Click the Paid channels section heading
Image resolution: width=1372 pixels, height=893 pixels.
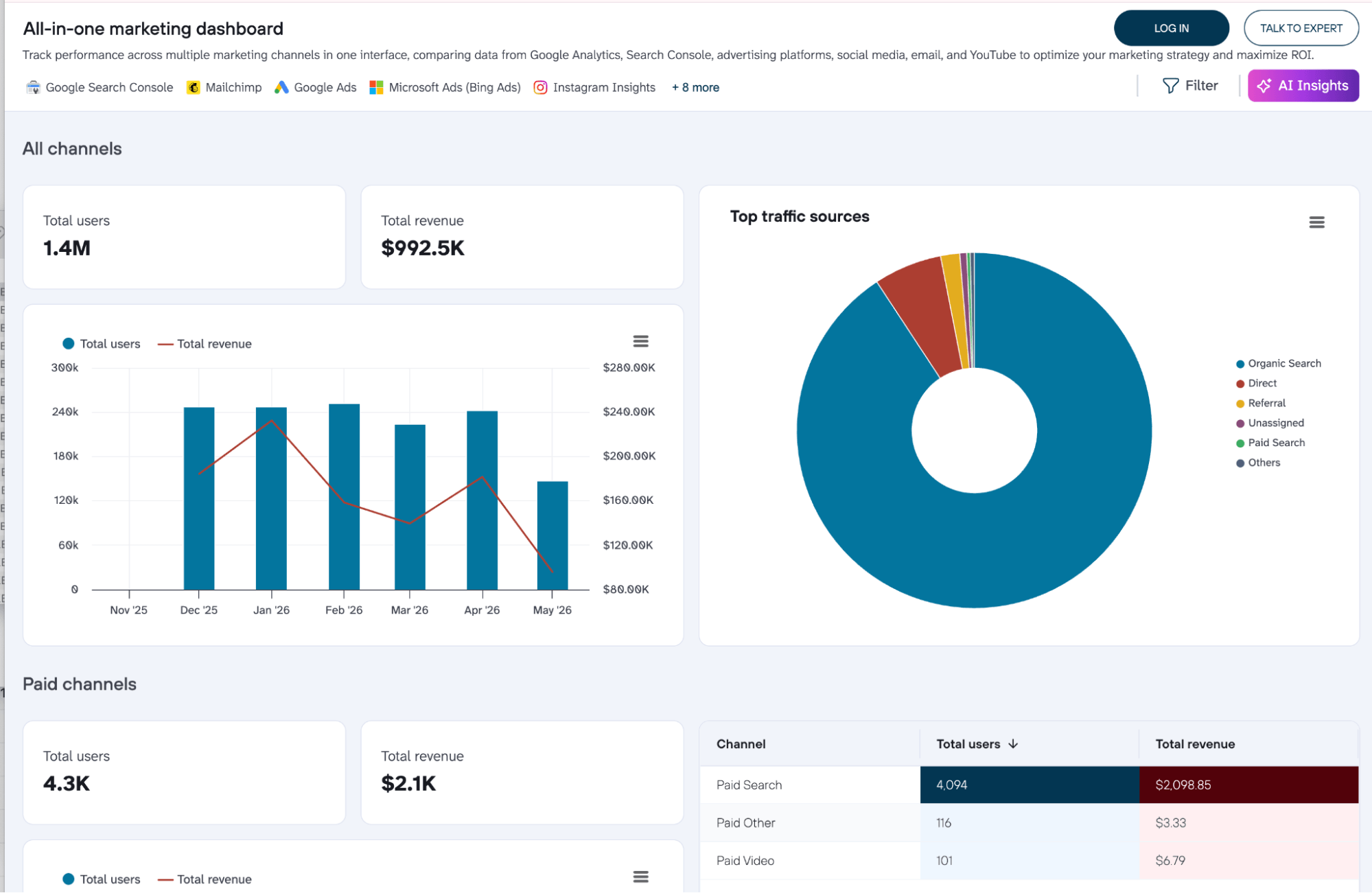pyautogui.click(x=80, y=684)
